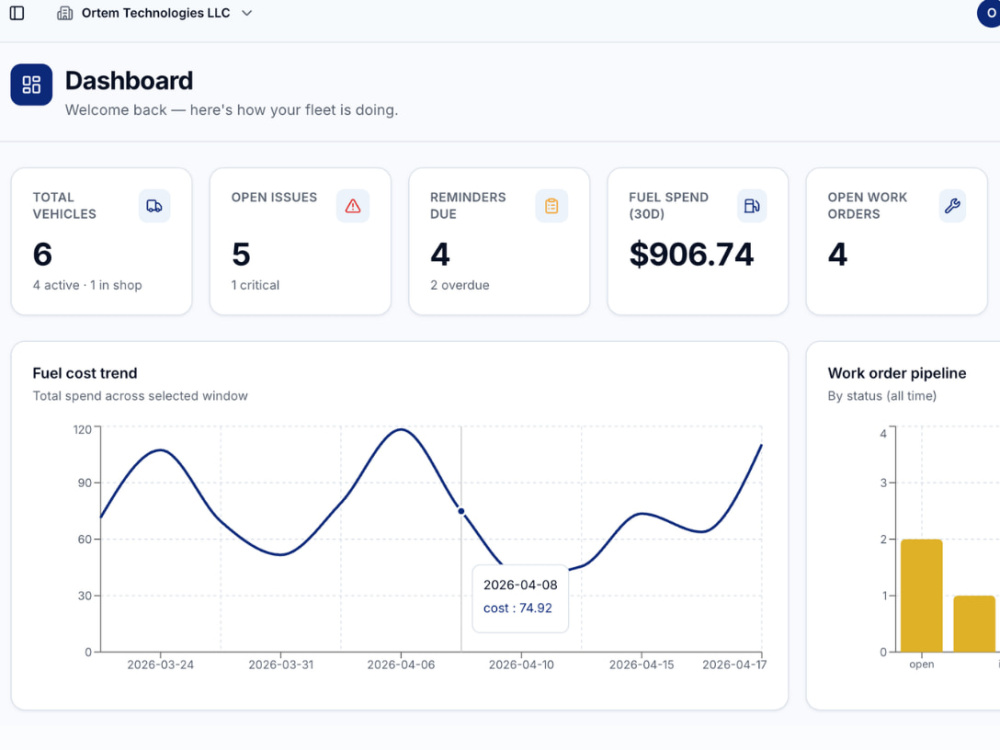Open the Open Issues card
The image size is (1000, 750).
[300, 241]
